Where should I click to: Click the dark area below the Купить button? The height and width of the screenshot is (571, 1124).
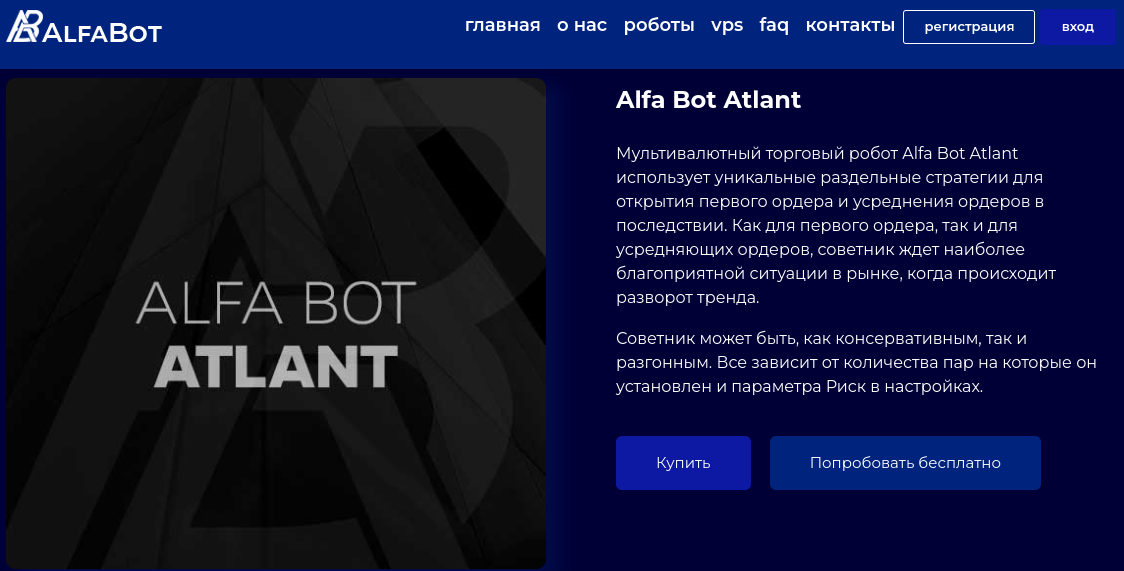point(683,530)
